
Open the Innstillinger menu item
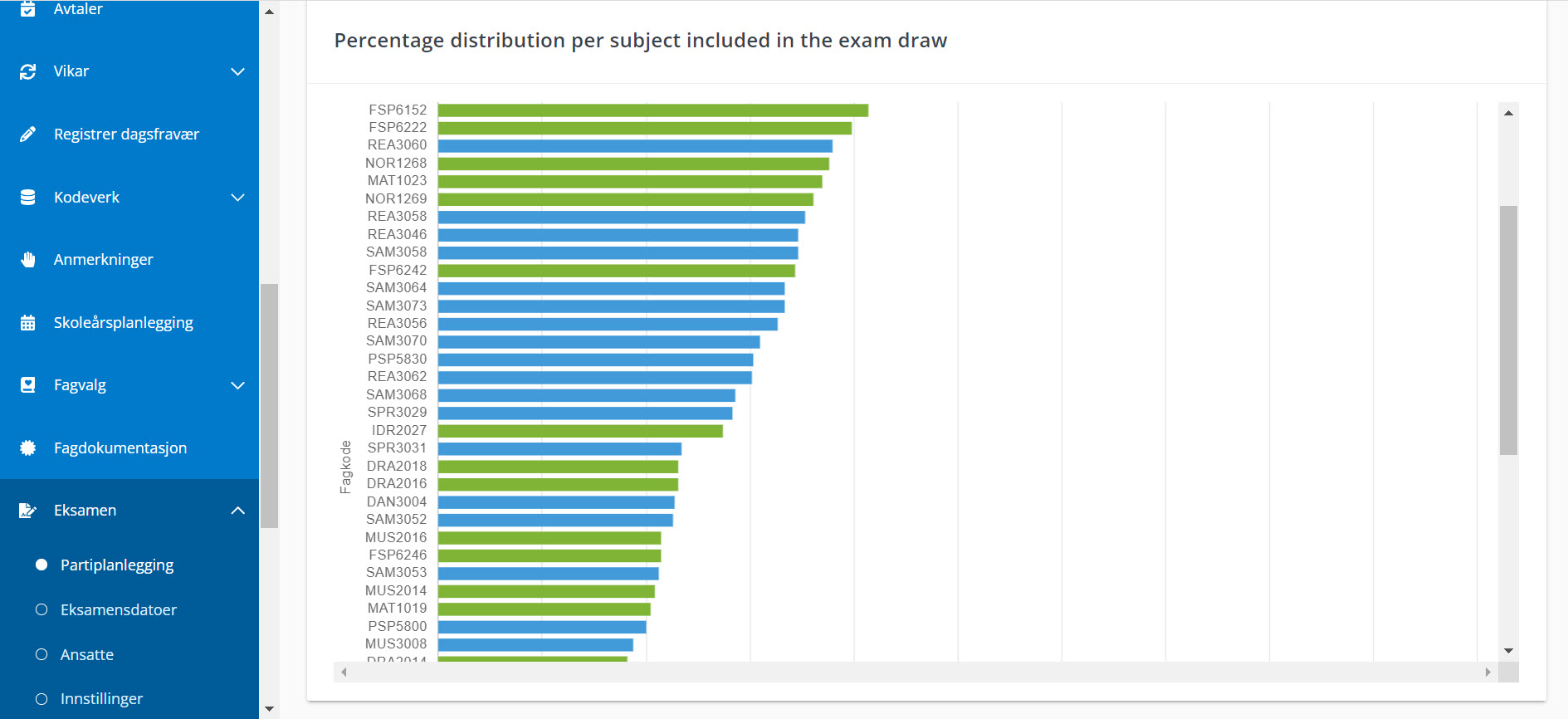[x=101, y=699]
